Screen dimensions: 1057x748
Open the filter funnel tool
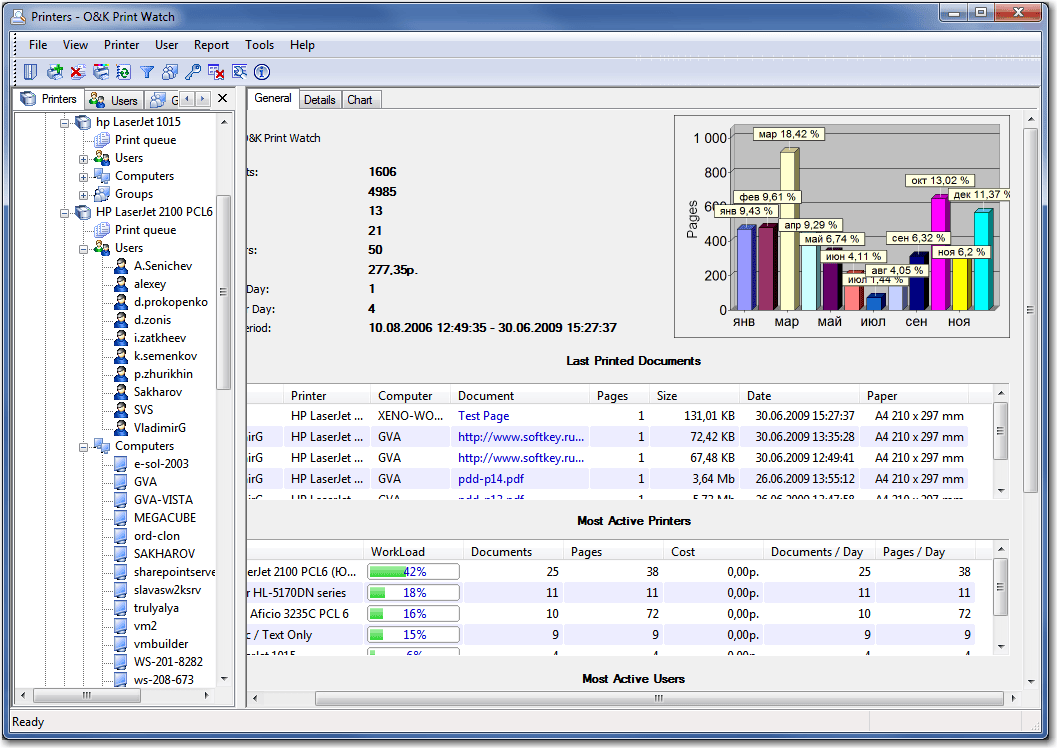pyautogui.click(x=147, y=72)
